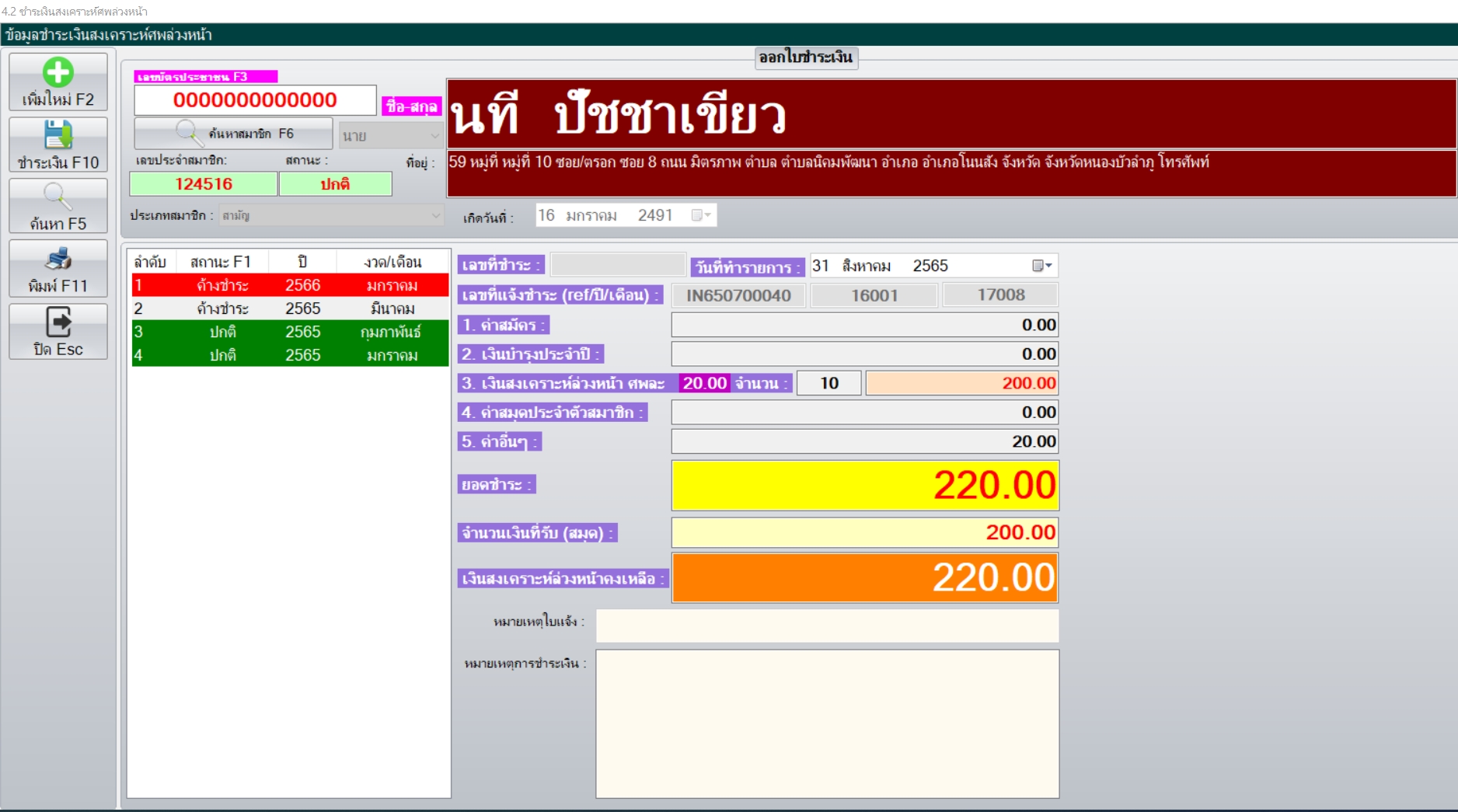This screenshot has height=812, width=1458.
Task: Click the หมายเหตุการชำระเงิน notes area
Action: pyautogui.click(x=825, y=723)
